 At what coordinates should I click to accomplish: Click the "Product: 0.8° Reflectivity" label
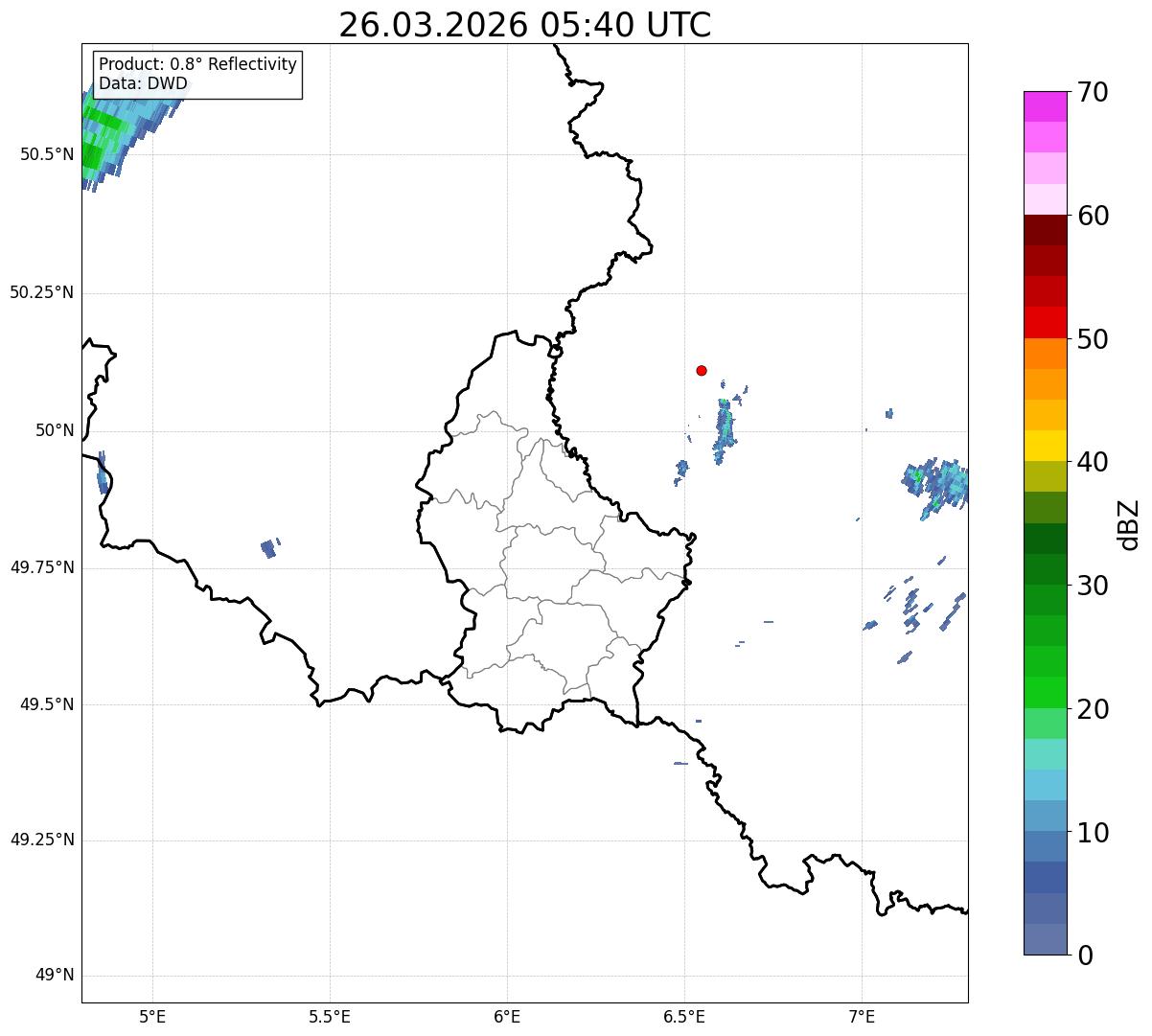coord(198,64)
